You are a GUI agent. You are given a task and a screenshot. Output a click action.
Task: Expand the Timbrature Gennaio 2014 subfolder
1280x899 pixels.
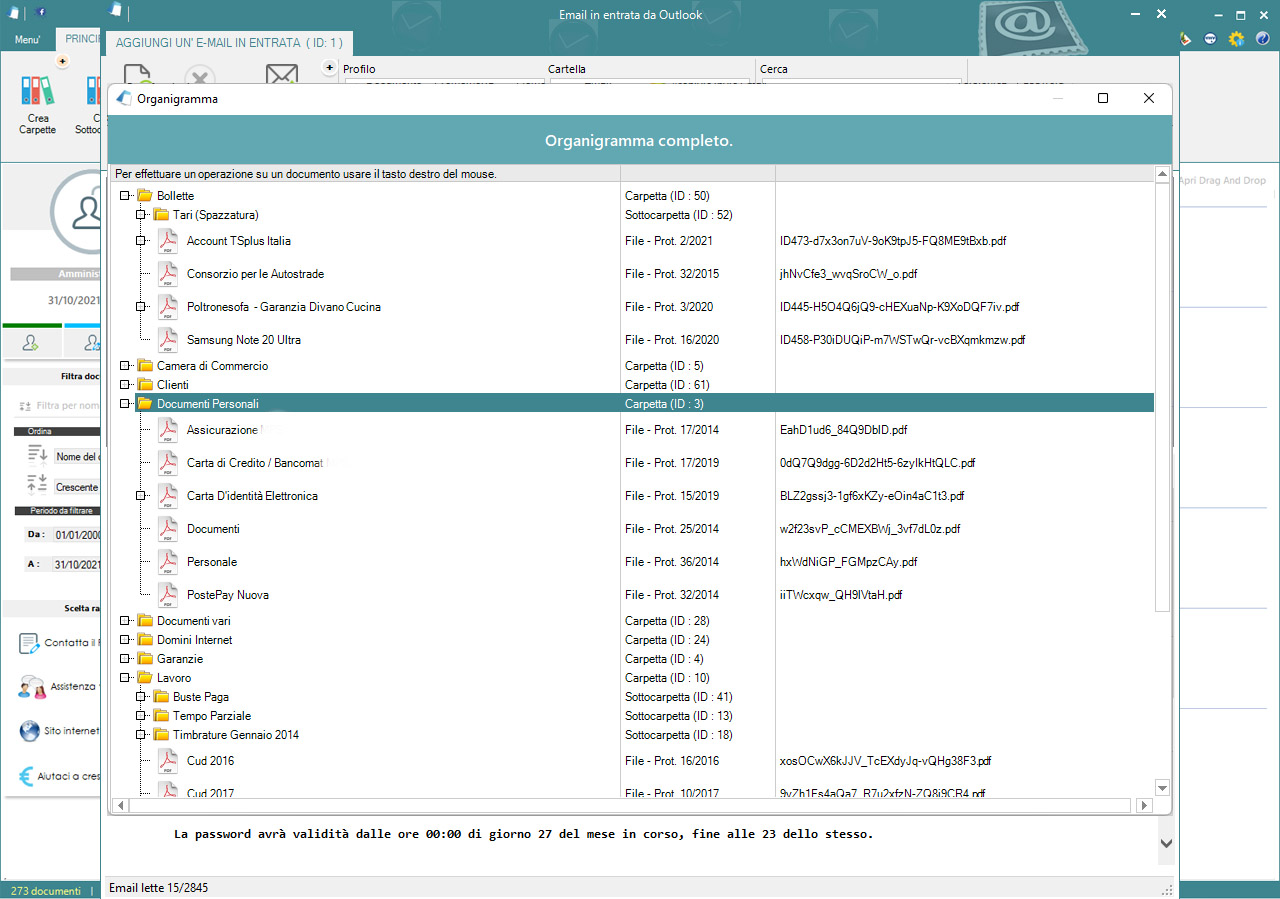pyautogui.click(x=141, y=735)
